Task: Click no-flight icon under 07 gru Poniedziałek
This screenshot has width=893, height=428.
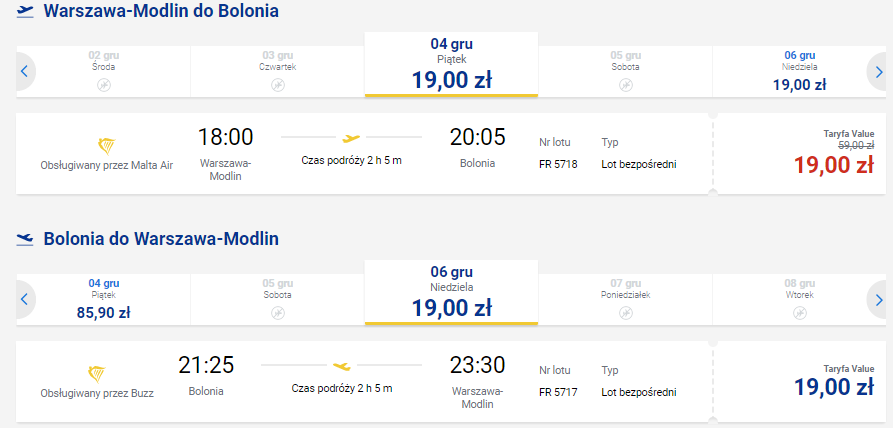Action: coord(625,313)
